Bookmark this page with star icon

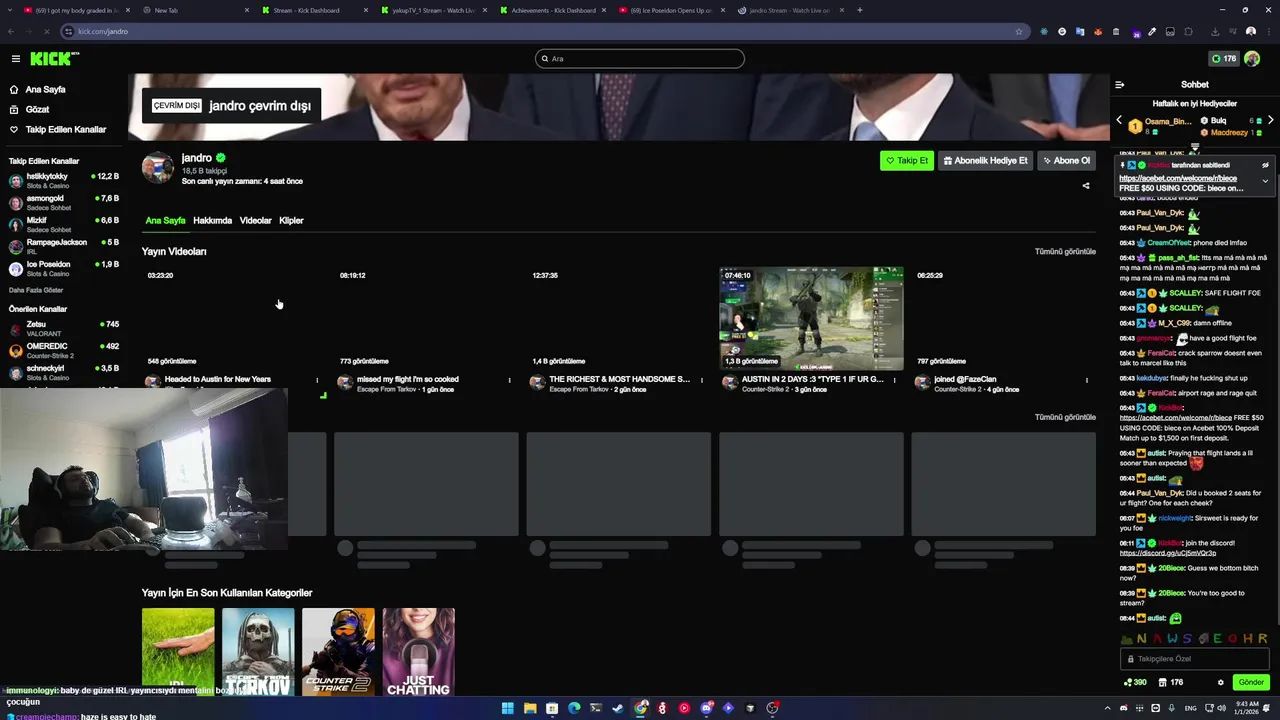(1019, 31)
